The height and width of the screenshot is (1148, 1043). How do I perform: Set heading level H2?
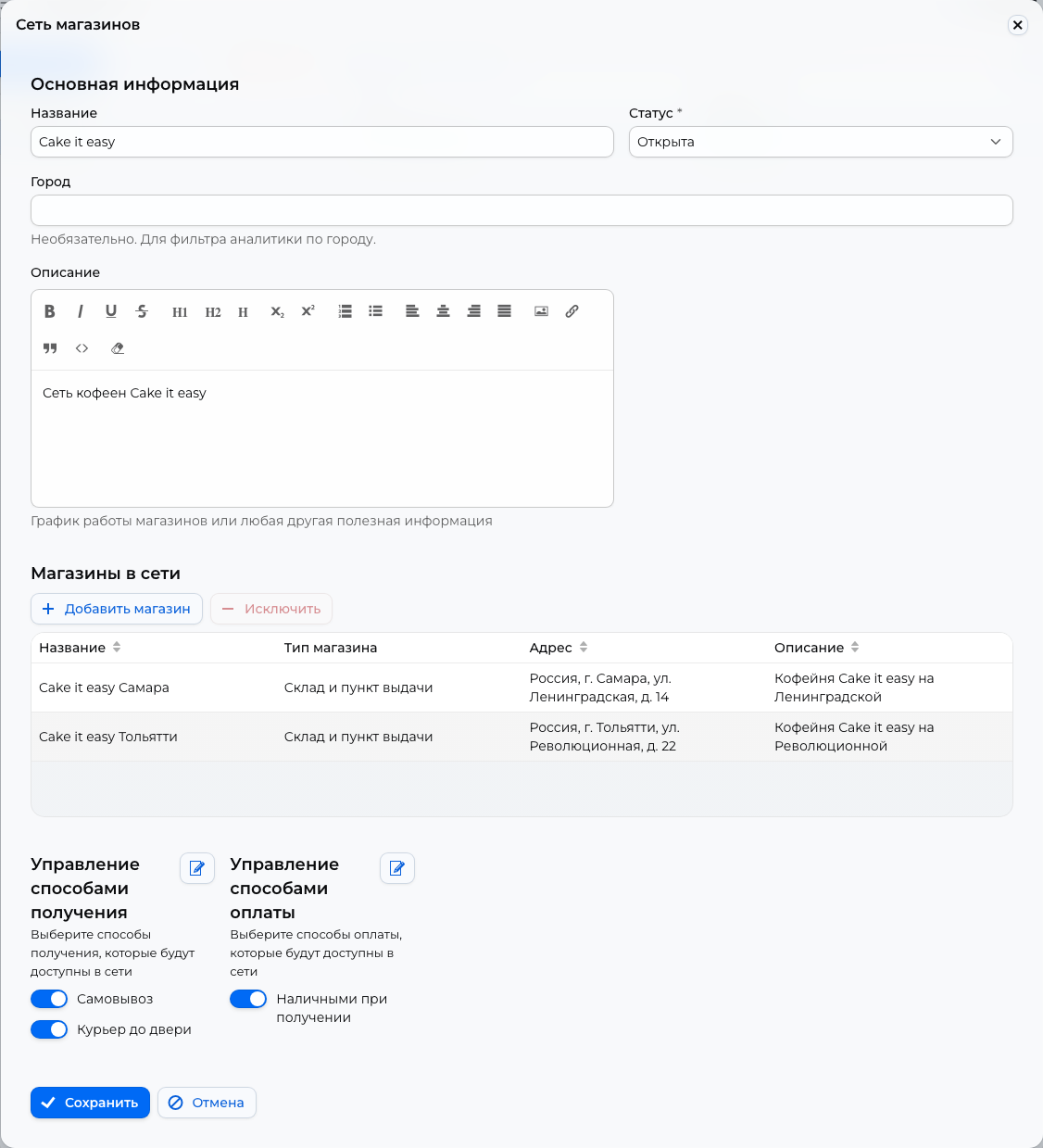(x=213, y=312)
